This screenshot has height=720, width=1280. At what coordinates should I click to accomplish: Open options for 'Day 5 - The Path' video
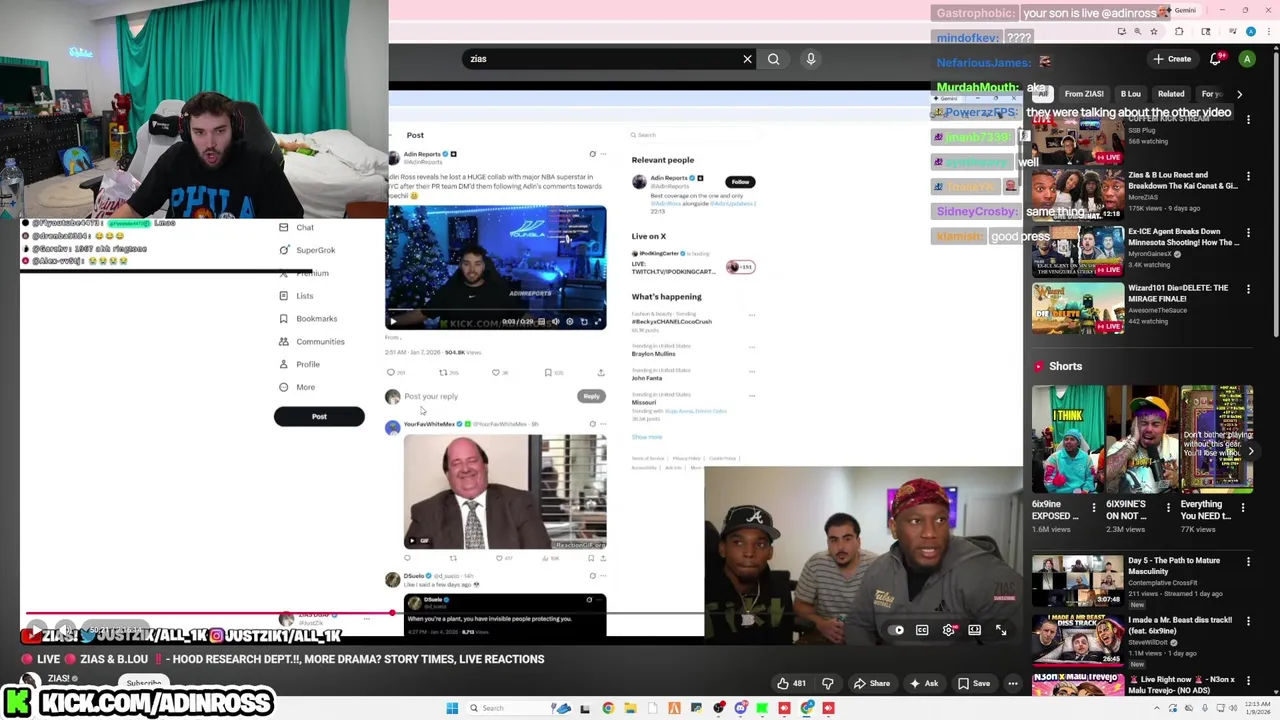[x=1248, y=562]
